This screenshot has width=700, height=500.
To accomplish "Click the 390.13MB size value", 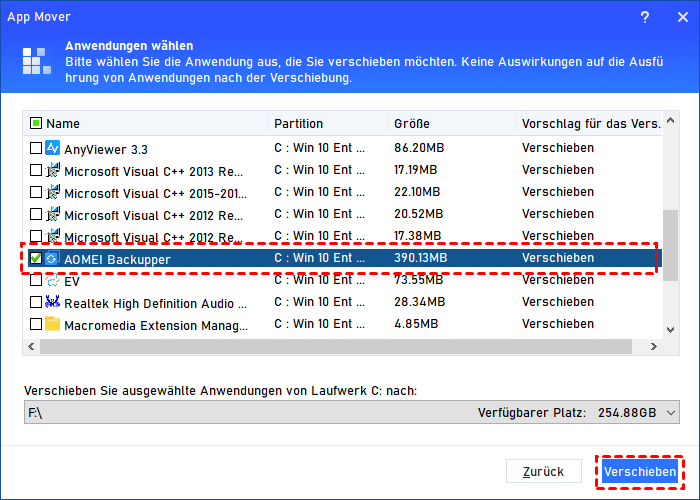I will [420, 258].
